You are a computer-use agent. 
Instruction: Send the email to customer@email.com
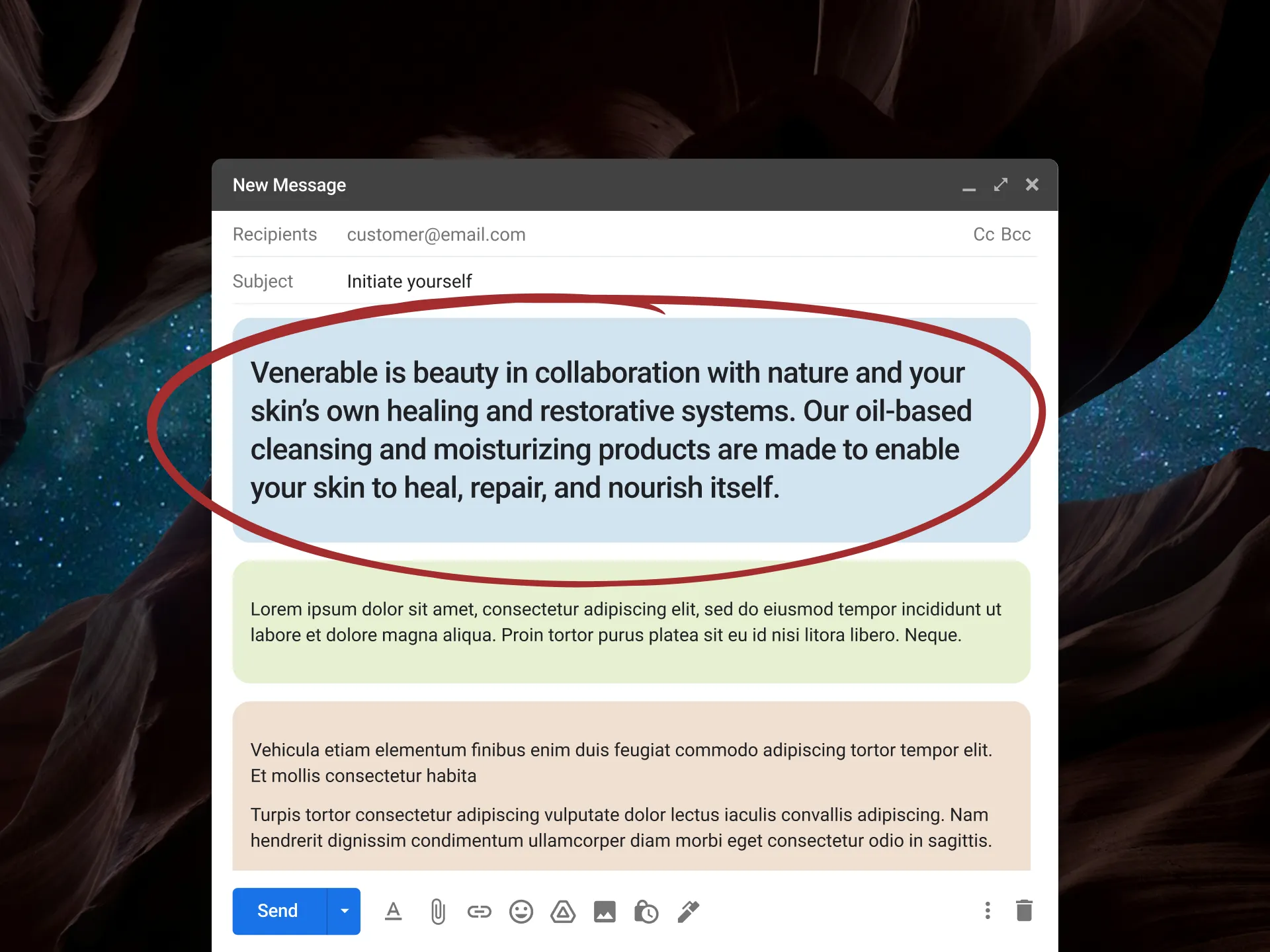(x=277, y=911)
